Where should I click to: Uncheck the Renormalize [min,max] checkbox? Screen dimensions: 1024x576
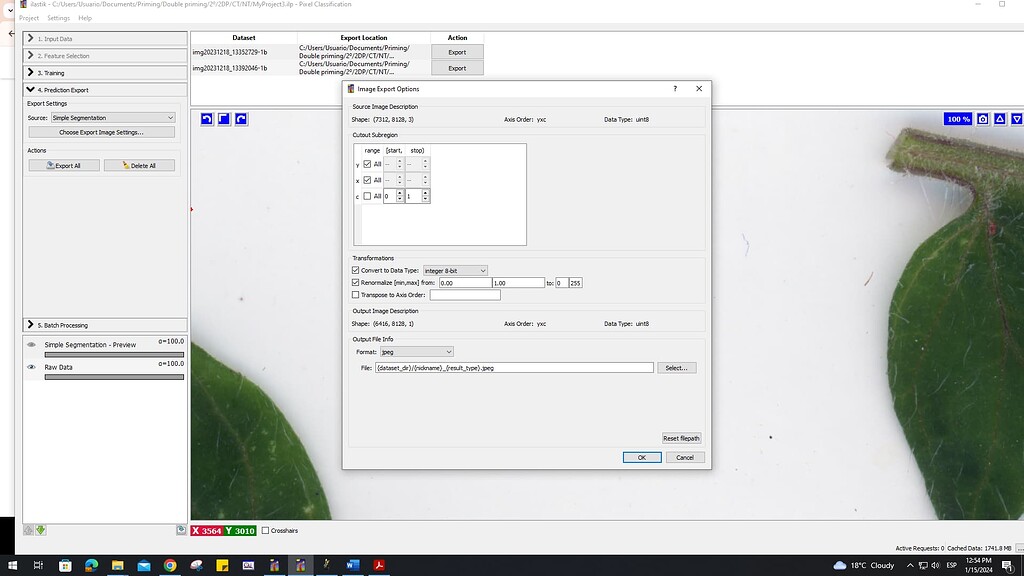tap(357, 283)
